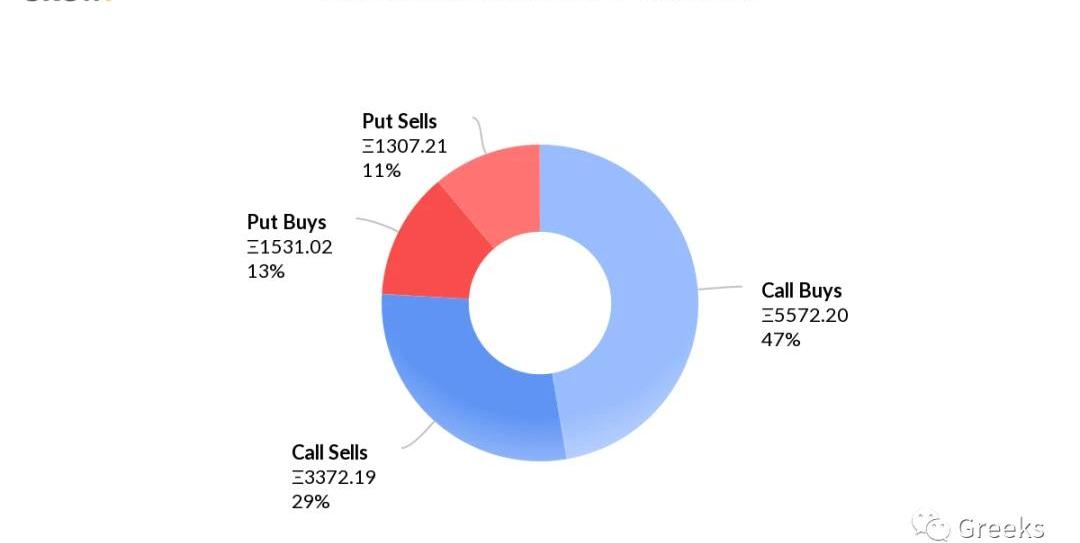
Task: Click the Ξ3372.19 Call Sells value
Action: pos(334,477)
